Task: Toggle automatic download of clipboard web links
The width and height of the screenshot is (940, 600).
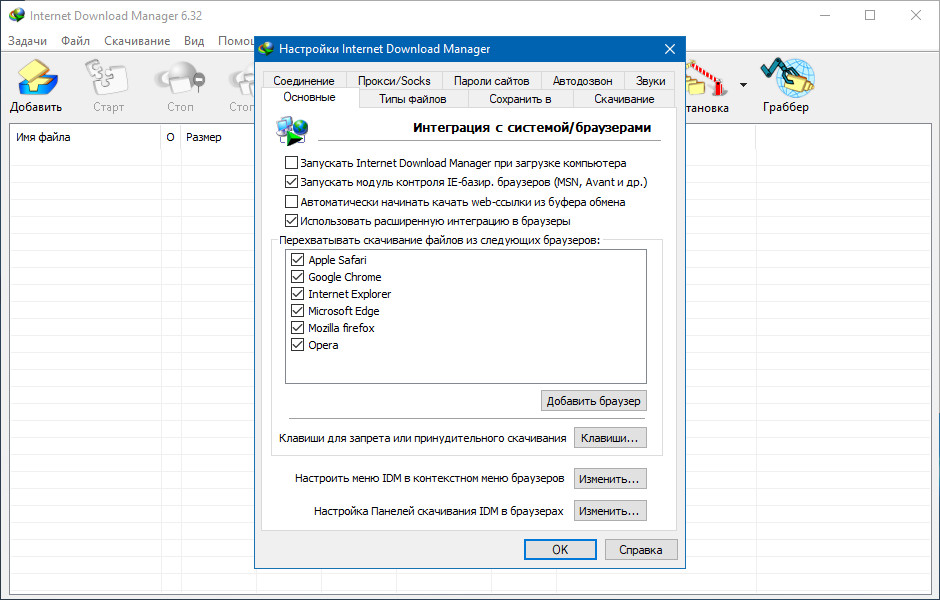Action: [x=292, y=202]
